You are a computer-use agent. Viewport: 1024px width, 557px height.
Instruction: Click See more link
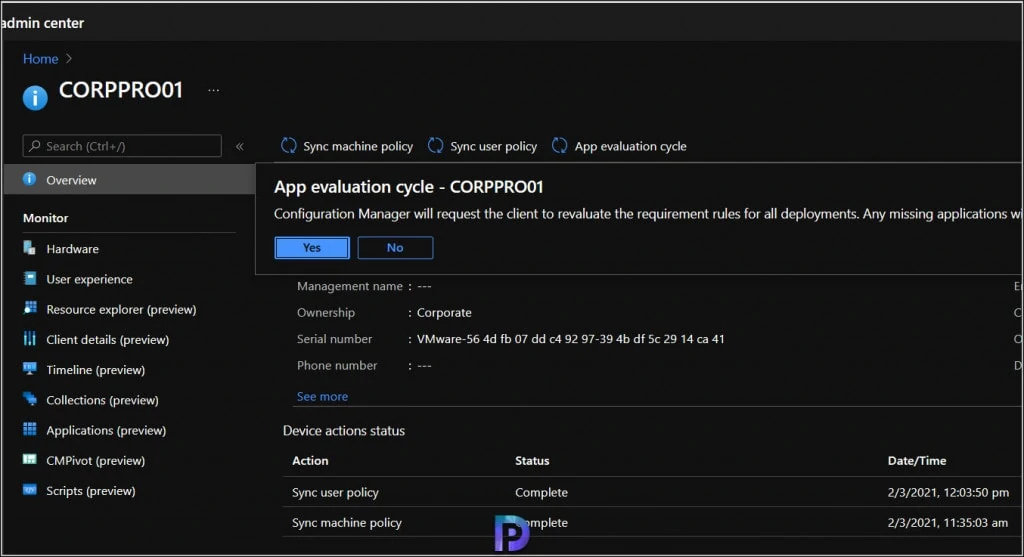(322, 396)
